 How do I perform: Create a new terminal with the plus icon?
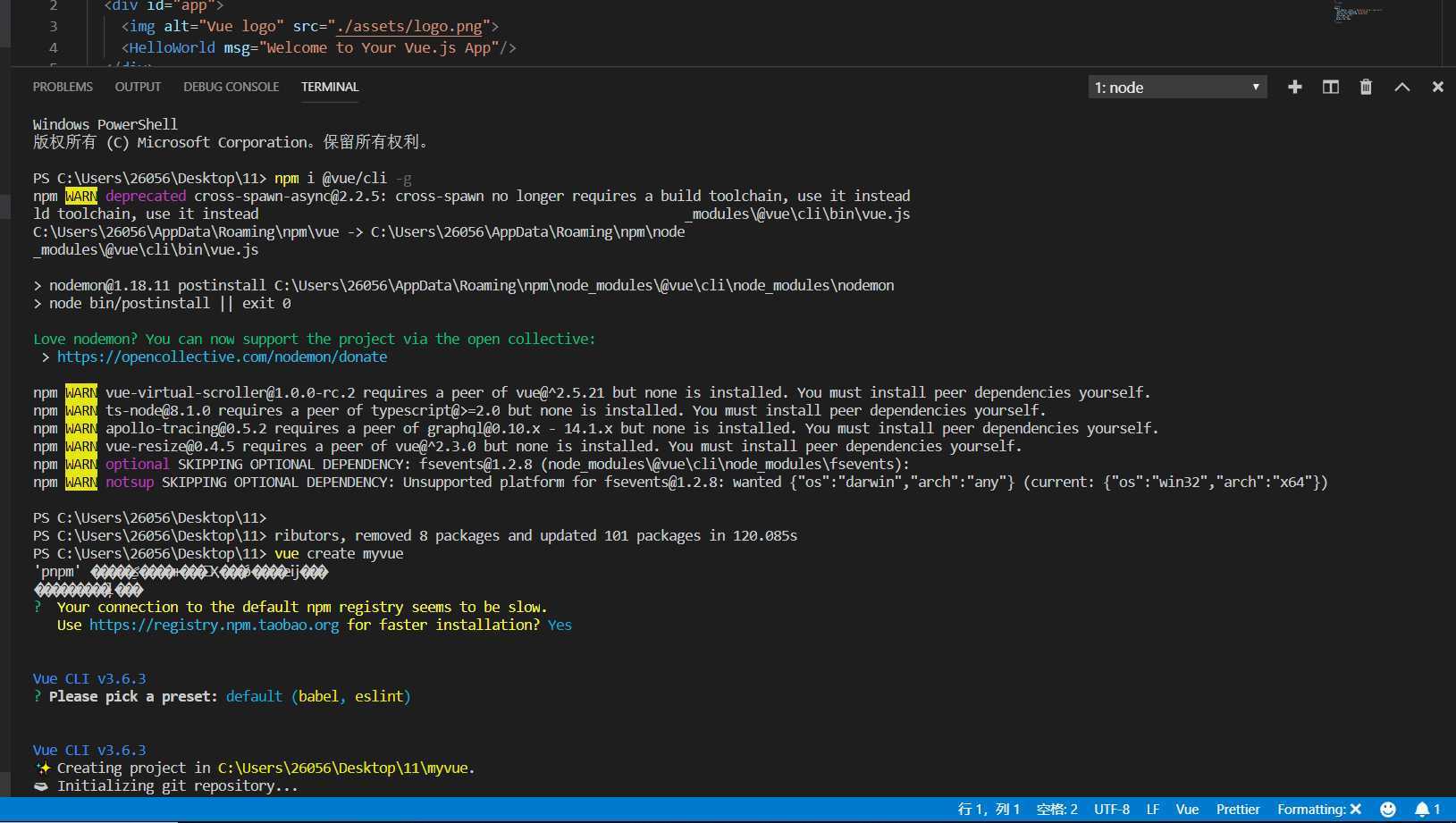(1294, 87)
